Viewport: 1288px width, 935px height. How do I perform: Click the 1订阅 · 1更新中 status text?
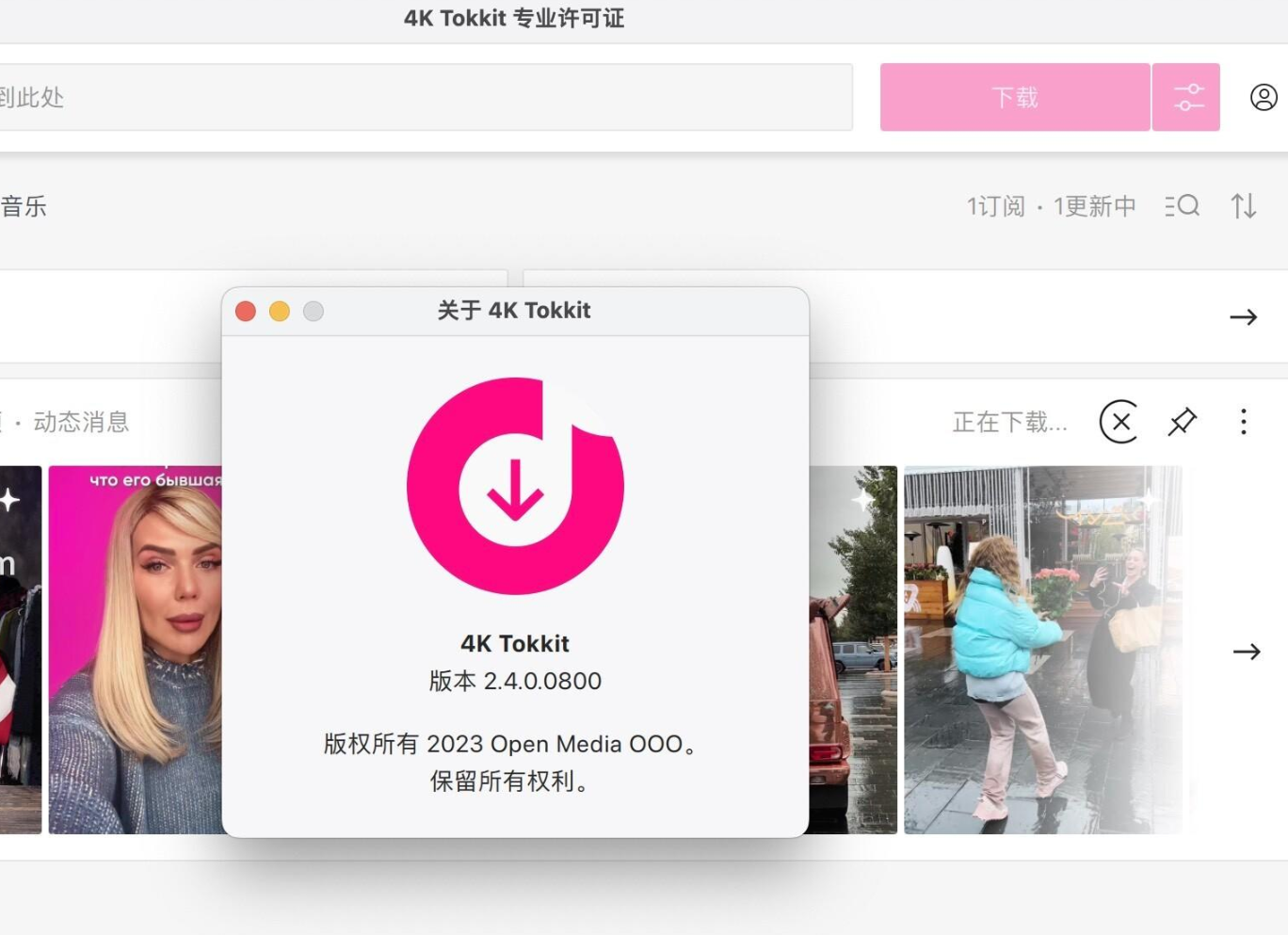coord(1052,206)
